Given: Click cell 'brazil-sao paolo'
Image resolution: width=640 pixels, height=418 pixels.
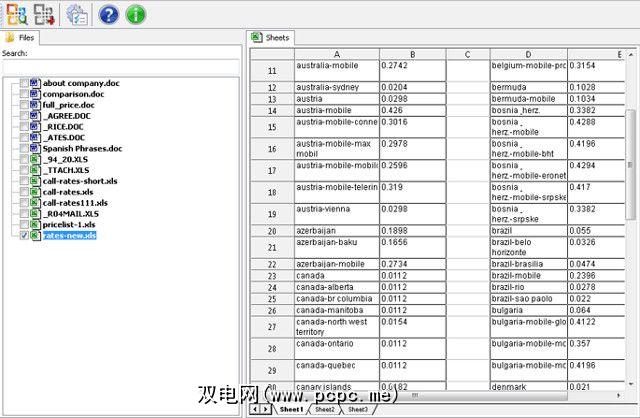Looking at the screenshot, I should coord(529,299).
